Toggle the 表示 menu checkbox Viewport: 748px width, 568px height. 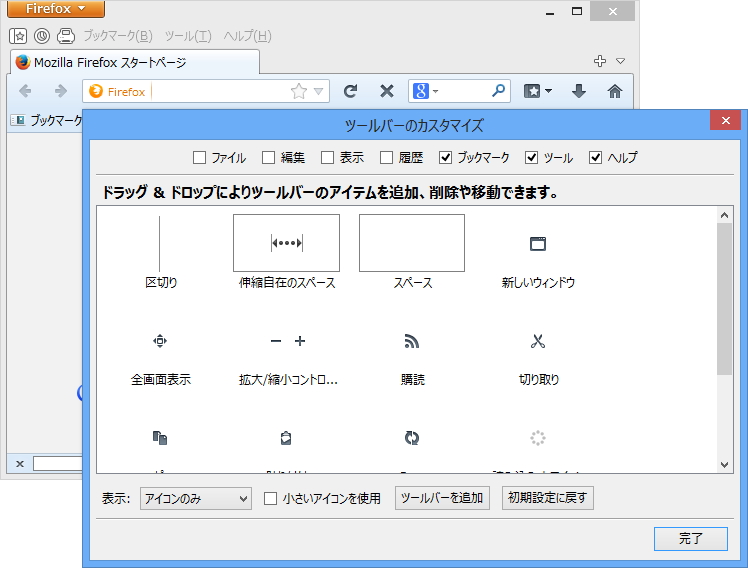click(x=327, y=157)
